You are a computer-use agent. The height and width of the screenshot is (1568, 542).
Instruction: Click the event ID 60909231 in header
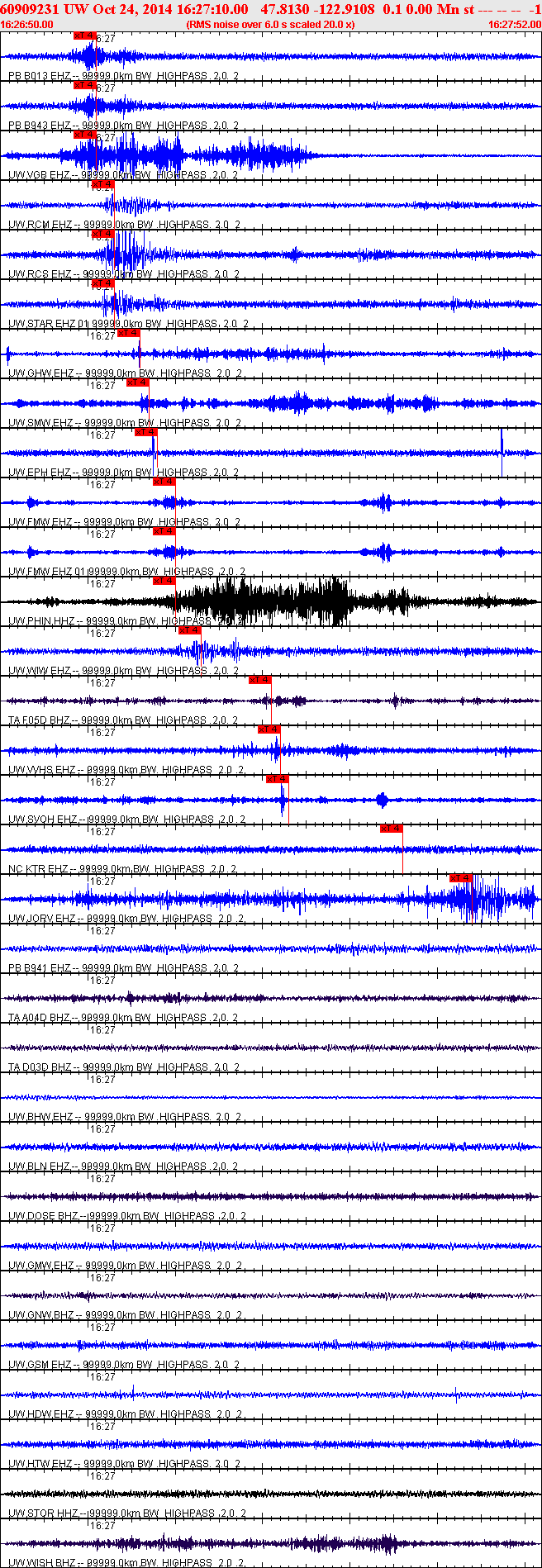click(x=28, y=9)
